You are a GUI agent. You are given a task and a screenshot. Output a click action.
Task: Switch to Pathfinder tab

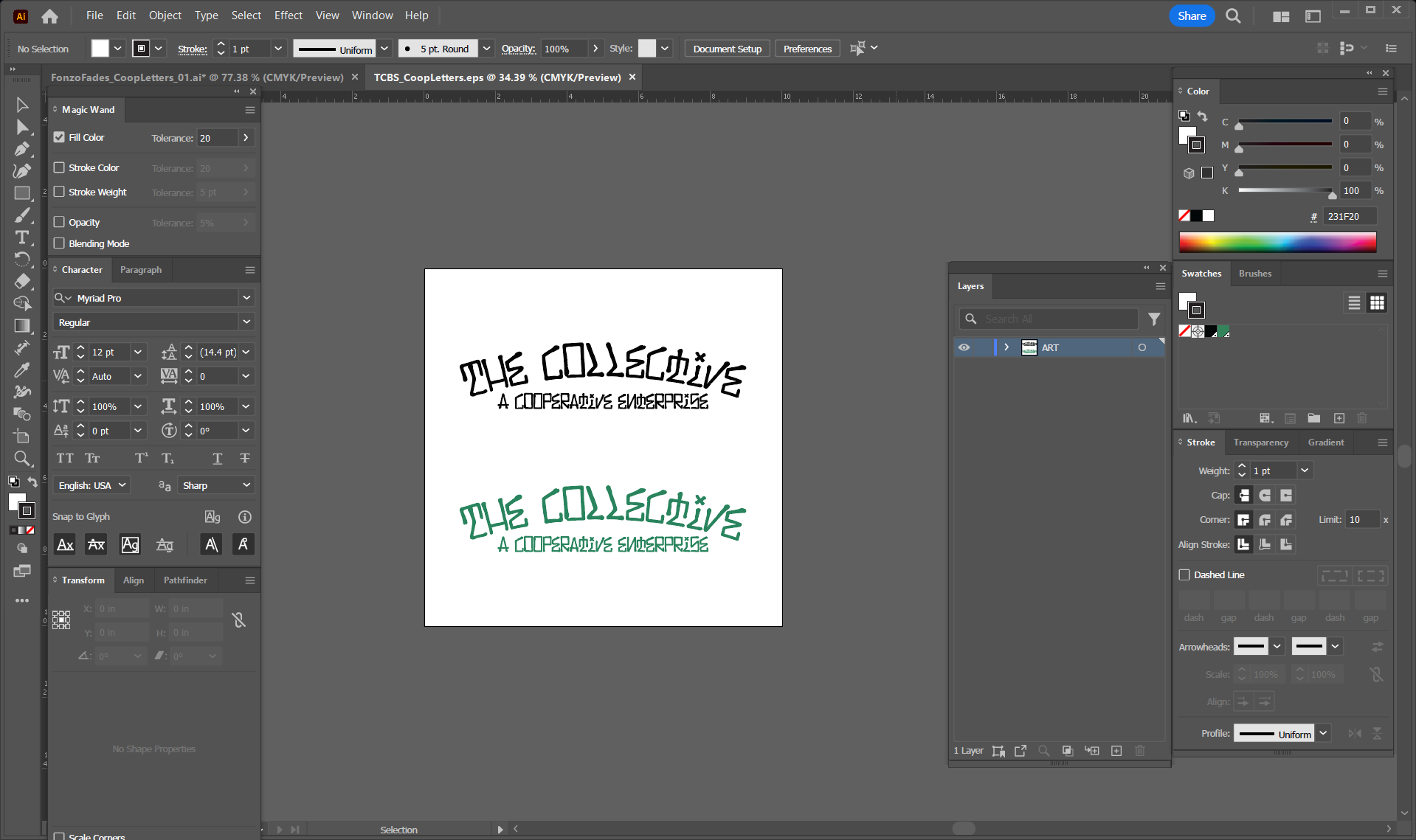[185, 580]
